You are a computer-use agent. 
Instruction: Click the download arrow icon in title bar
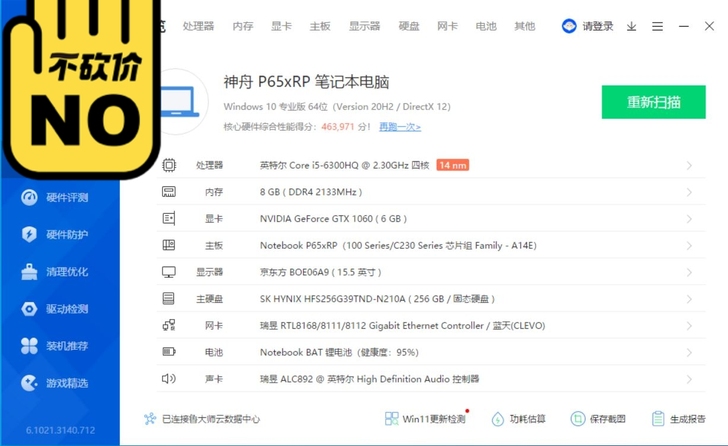pyautogui.click(x=631, y=26)
